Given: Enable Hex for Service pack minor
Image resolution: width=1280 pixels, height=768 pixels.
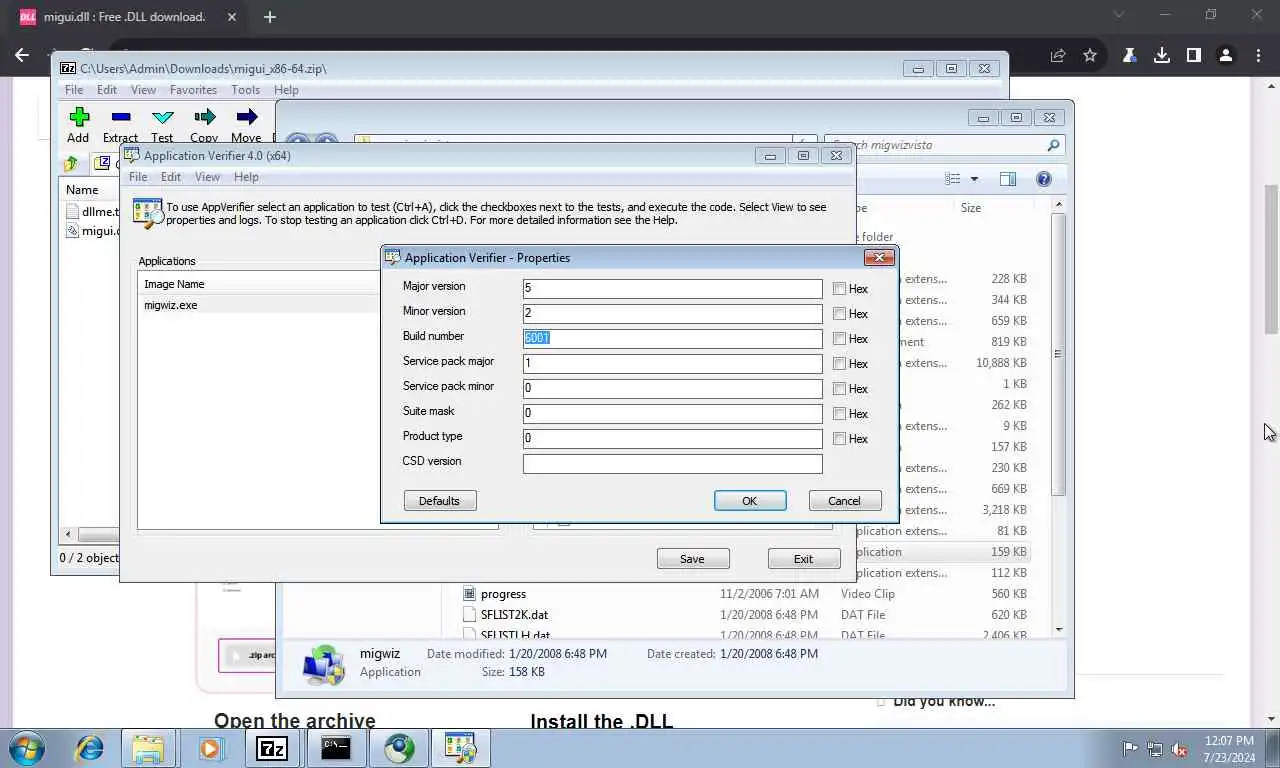Looking at the screenshot, I should (839, 389).
